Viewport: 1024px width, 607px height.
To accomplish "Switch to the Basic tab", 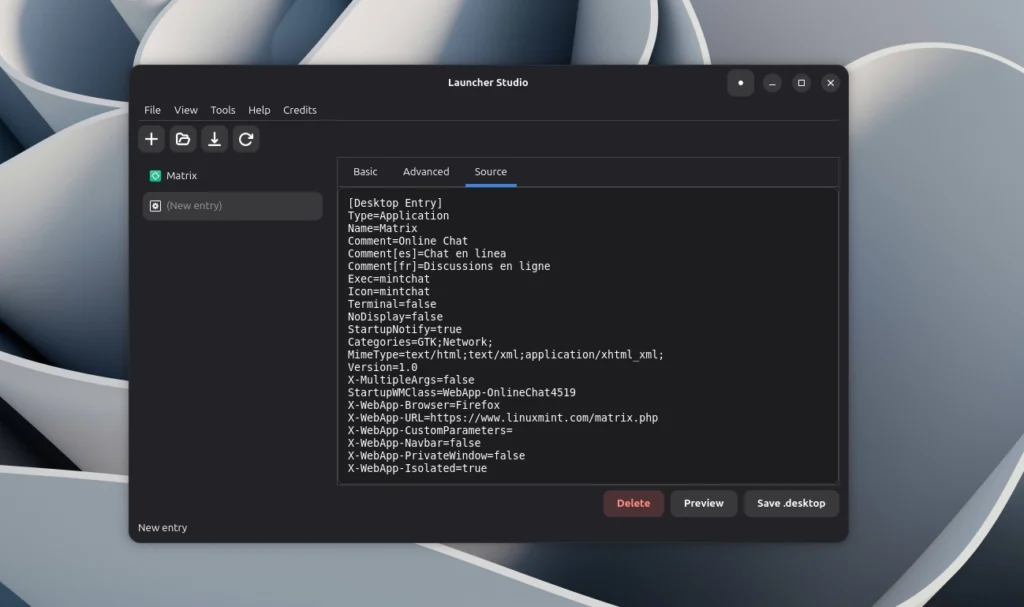I will (x=364, y=171).
